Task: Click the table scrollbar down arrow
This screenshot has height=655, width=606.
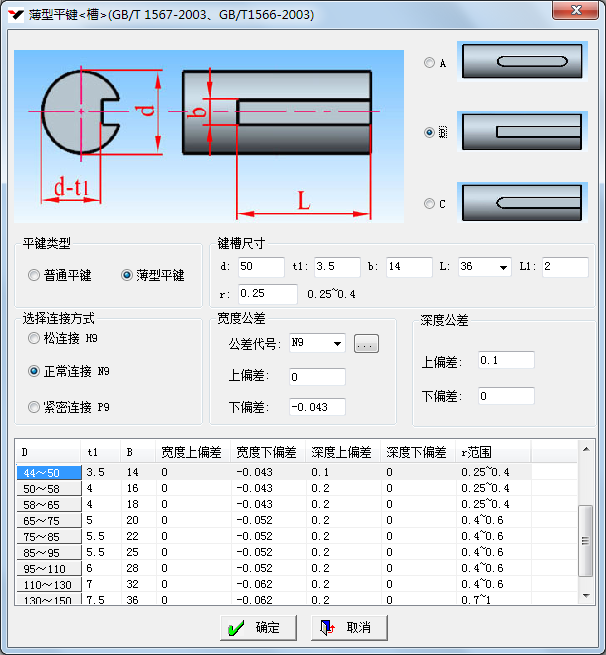Action: coord(586,596)
